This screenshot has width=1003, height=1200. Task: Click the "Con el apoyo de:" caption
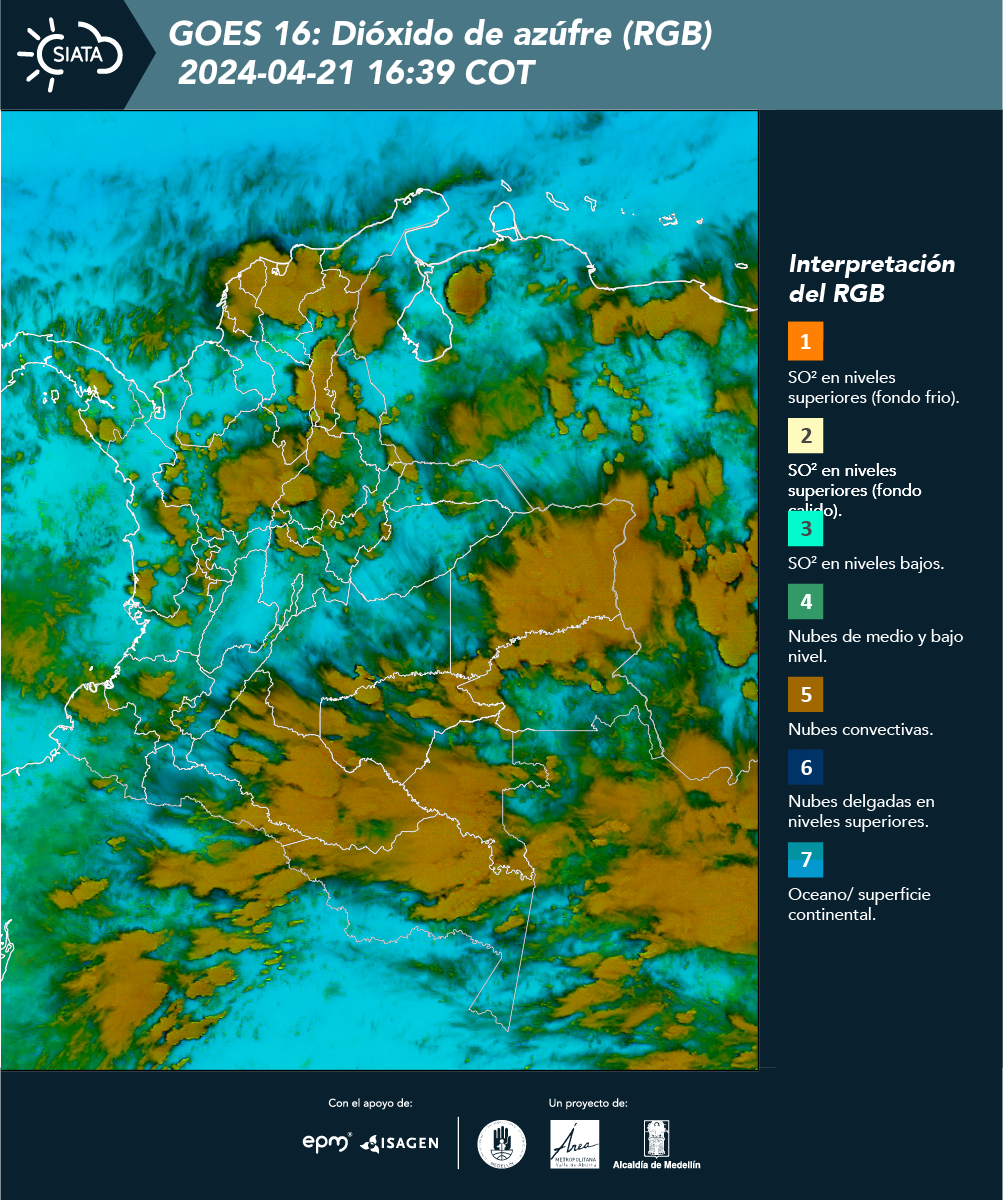pyautogui.click(x=370, y=1103)
